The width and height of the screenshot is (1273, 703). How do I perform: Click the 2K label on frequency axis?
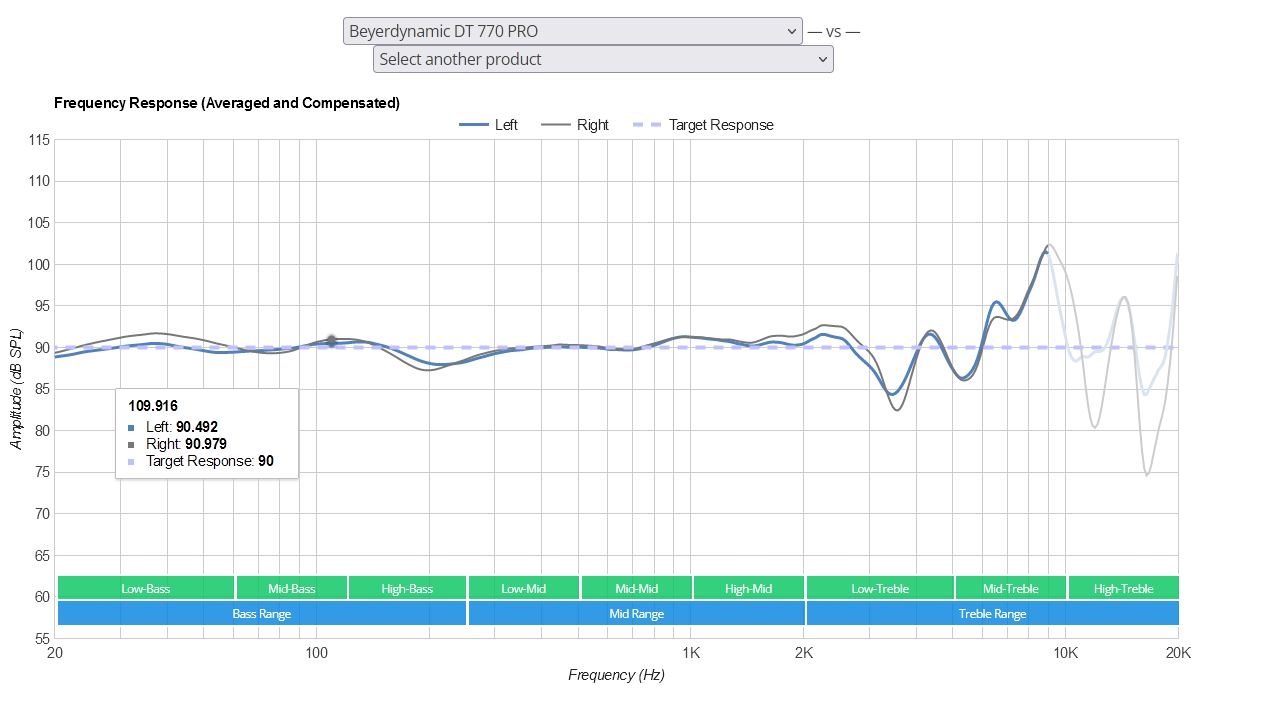(x=804, y=652)
